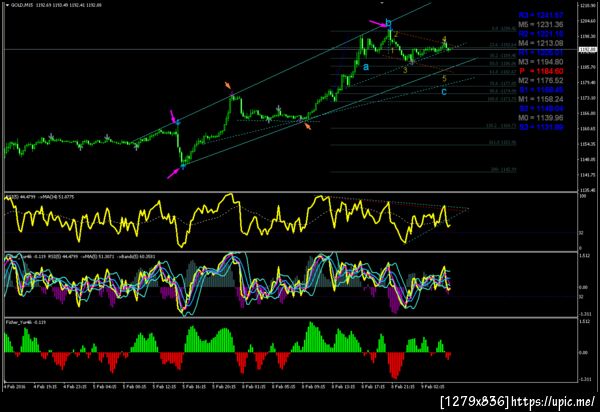This screenshot has width=600, height=412.
Task: Select the M3 = 1194.80 pivot label
Action: coord(541,62)
